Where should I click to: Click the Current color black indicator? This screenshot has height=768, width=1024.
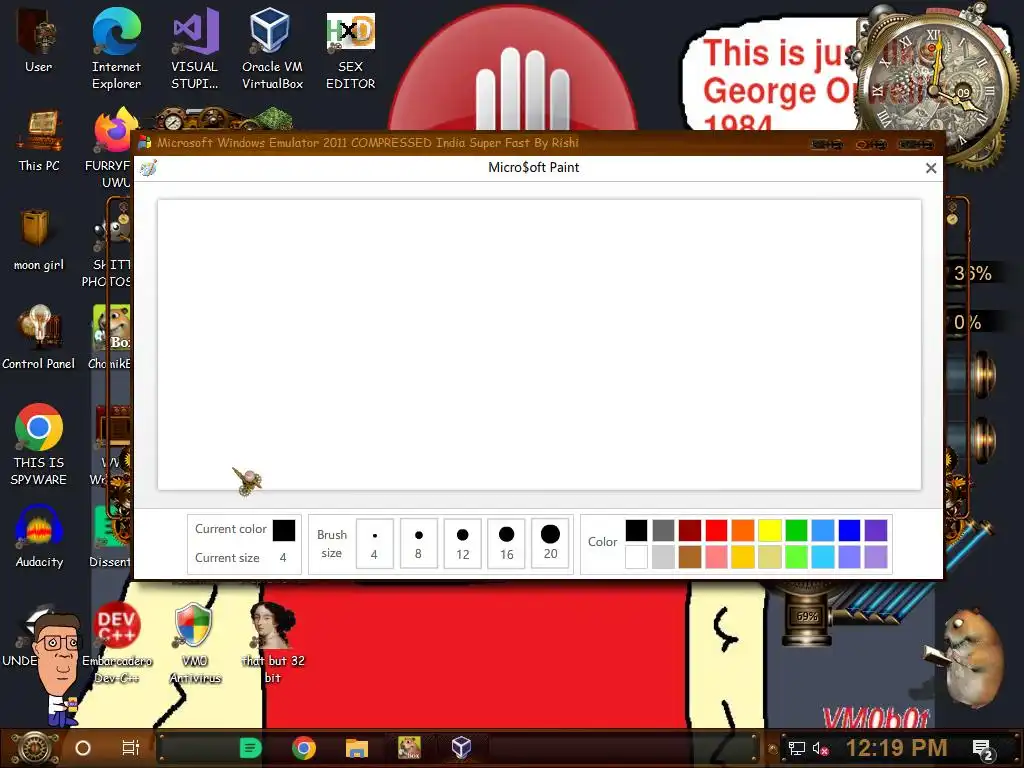tap(283, 530)
